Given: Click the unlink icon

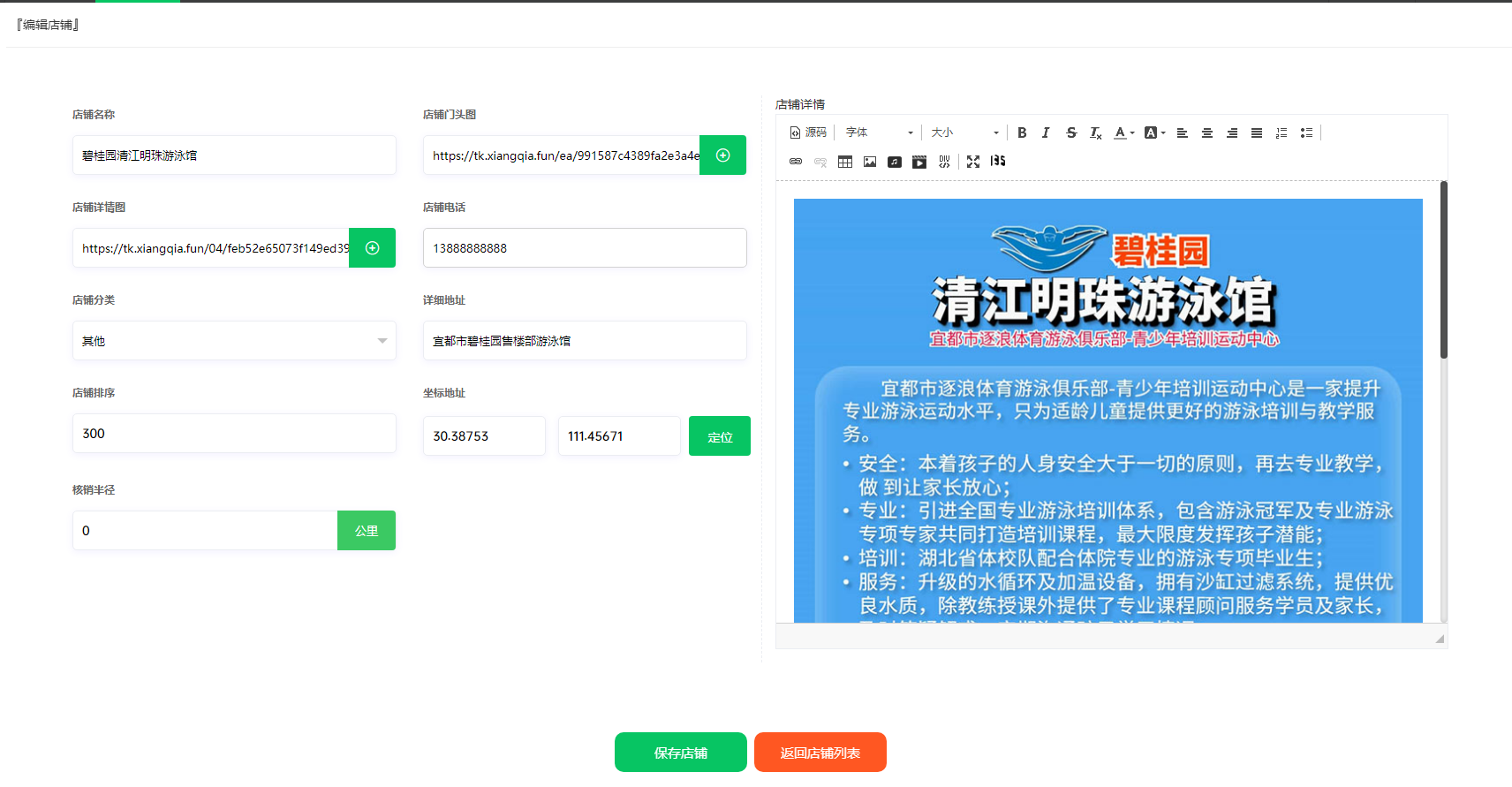Looking at the screenshot, I should [x=820, y=162].
